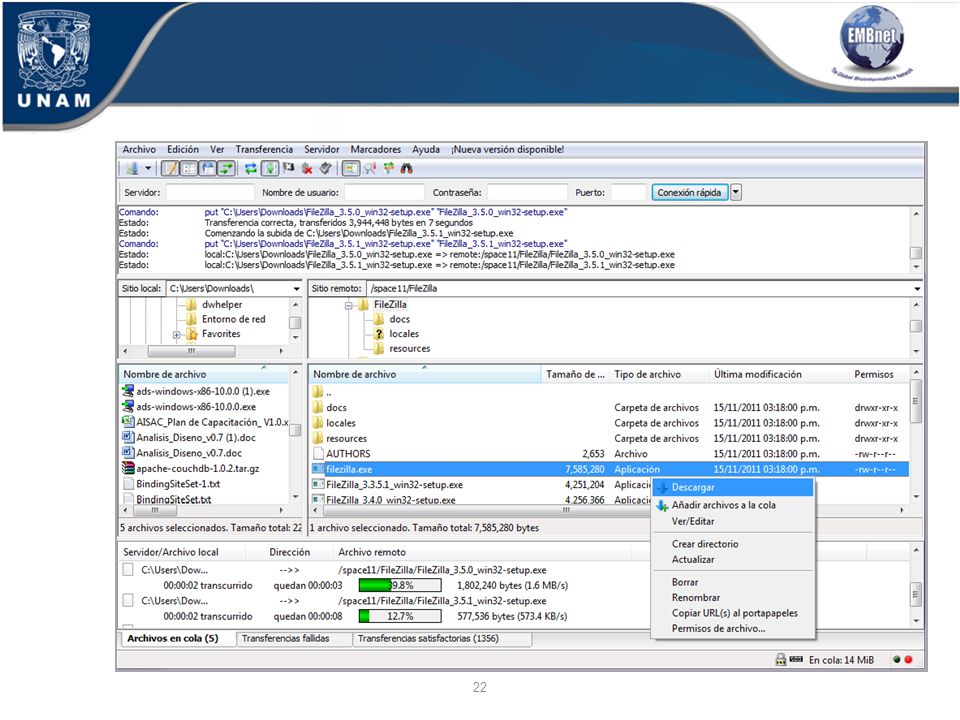The height and width of the screenshot is (720, 960).
Task: Open the Conexión rápida history dropdown
Action: 736,192
